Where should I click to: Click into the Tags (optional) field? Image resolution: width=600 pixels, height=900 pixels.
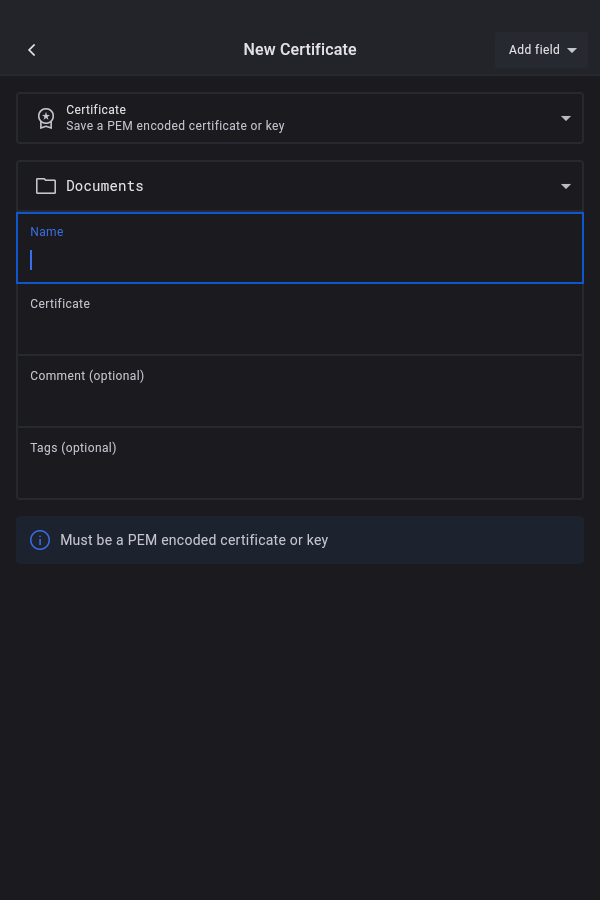(x=300, y=476)
